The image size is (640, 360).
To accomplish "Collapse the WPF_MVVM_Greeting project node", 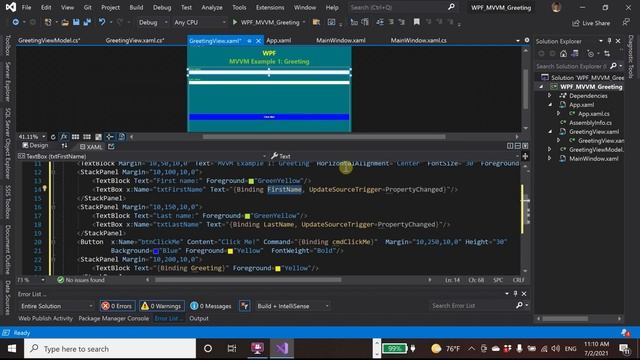I will (x=541, y=87).
